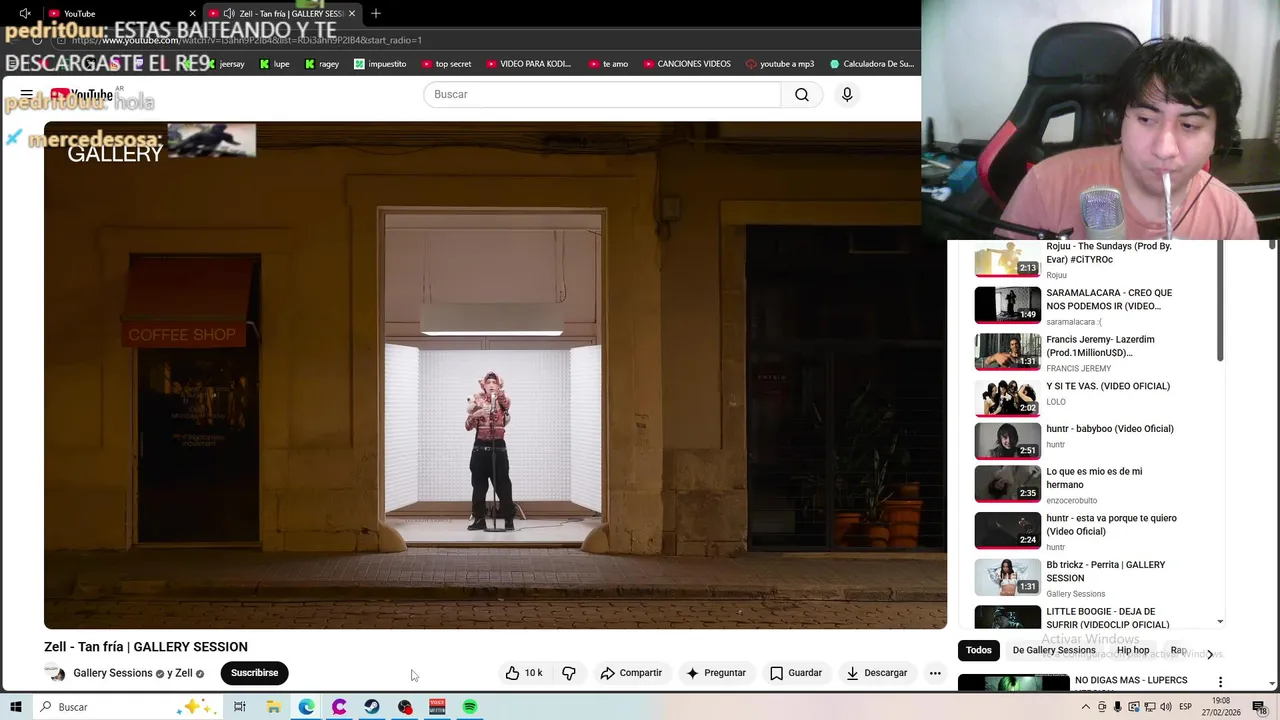Image resolution: width=1280 pixels, height=720 pixels.
Task: Open the 'CANCIONES VIDEOS' bookmark
Action: tap(686, 64)
